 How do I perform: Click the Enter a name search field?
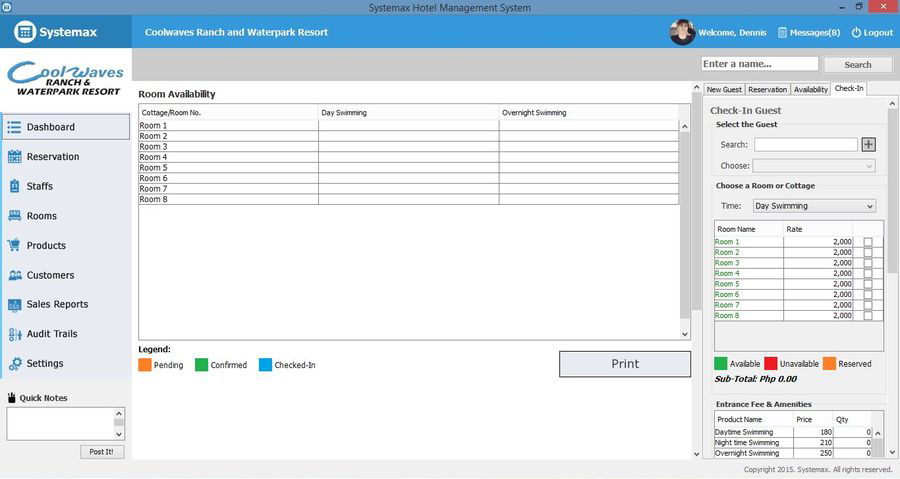pos(759,64)
